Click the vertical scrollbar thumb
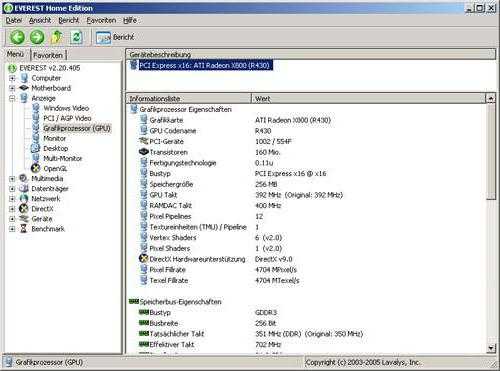 [x=491, y=152]
